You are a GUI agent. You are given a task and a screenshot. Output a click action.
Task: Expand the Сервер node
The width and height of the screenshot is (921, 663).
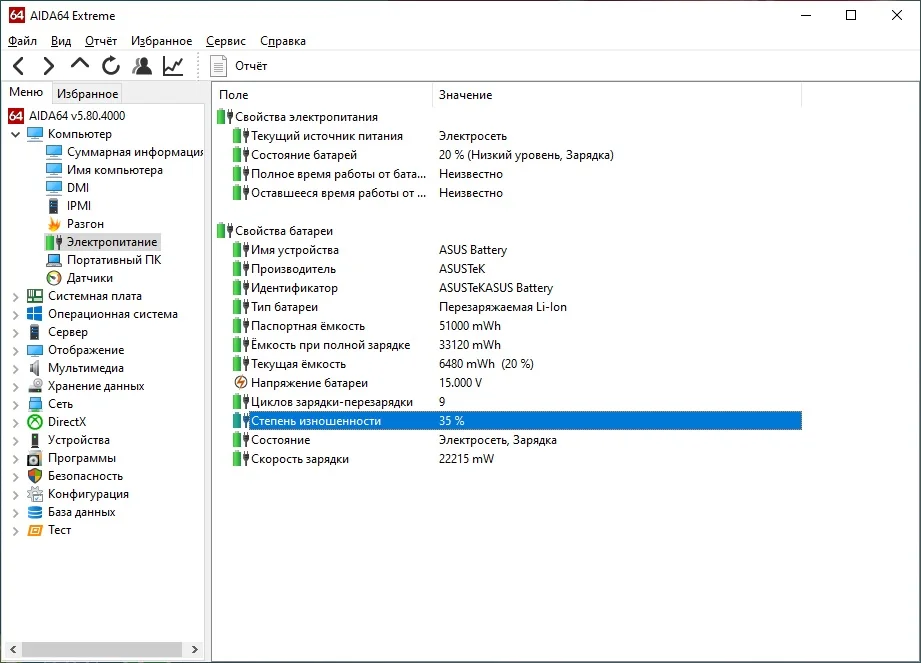tap(15, 332)
